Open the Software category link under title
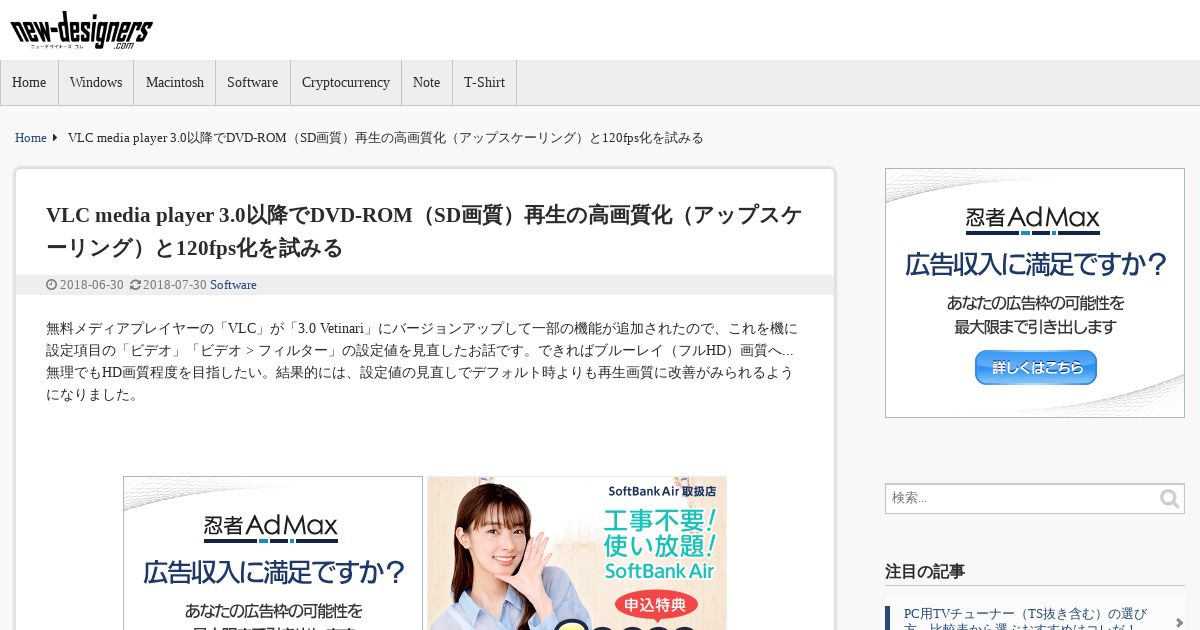 coord(233,285)
